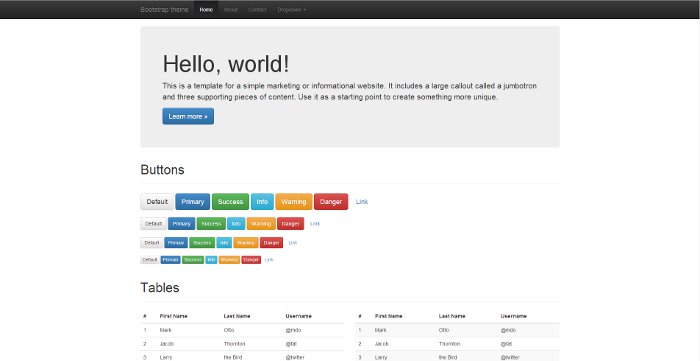
Task: Click the extra-small Success button
Action: [193, 260]
